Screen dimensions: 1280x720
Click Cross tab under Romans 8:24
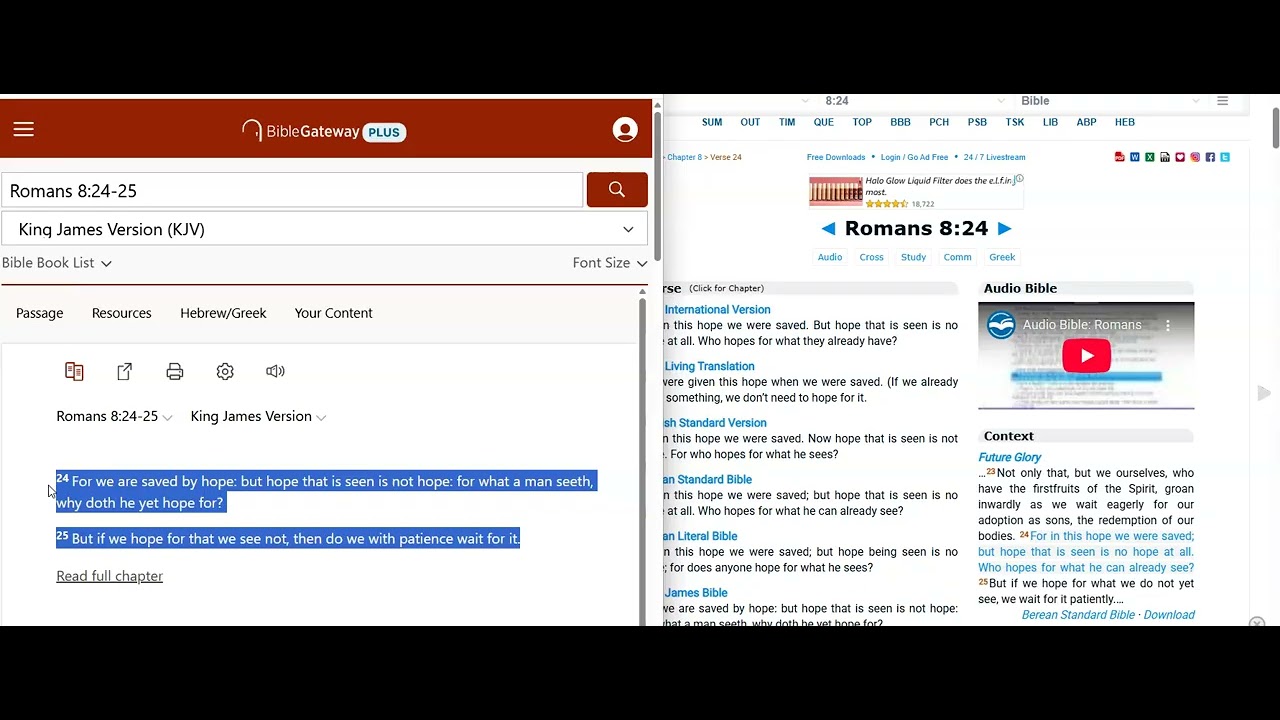(872, 257)
